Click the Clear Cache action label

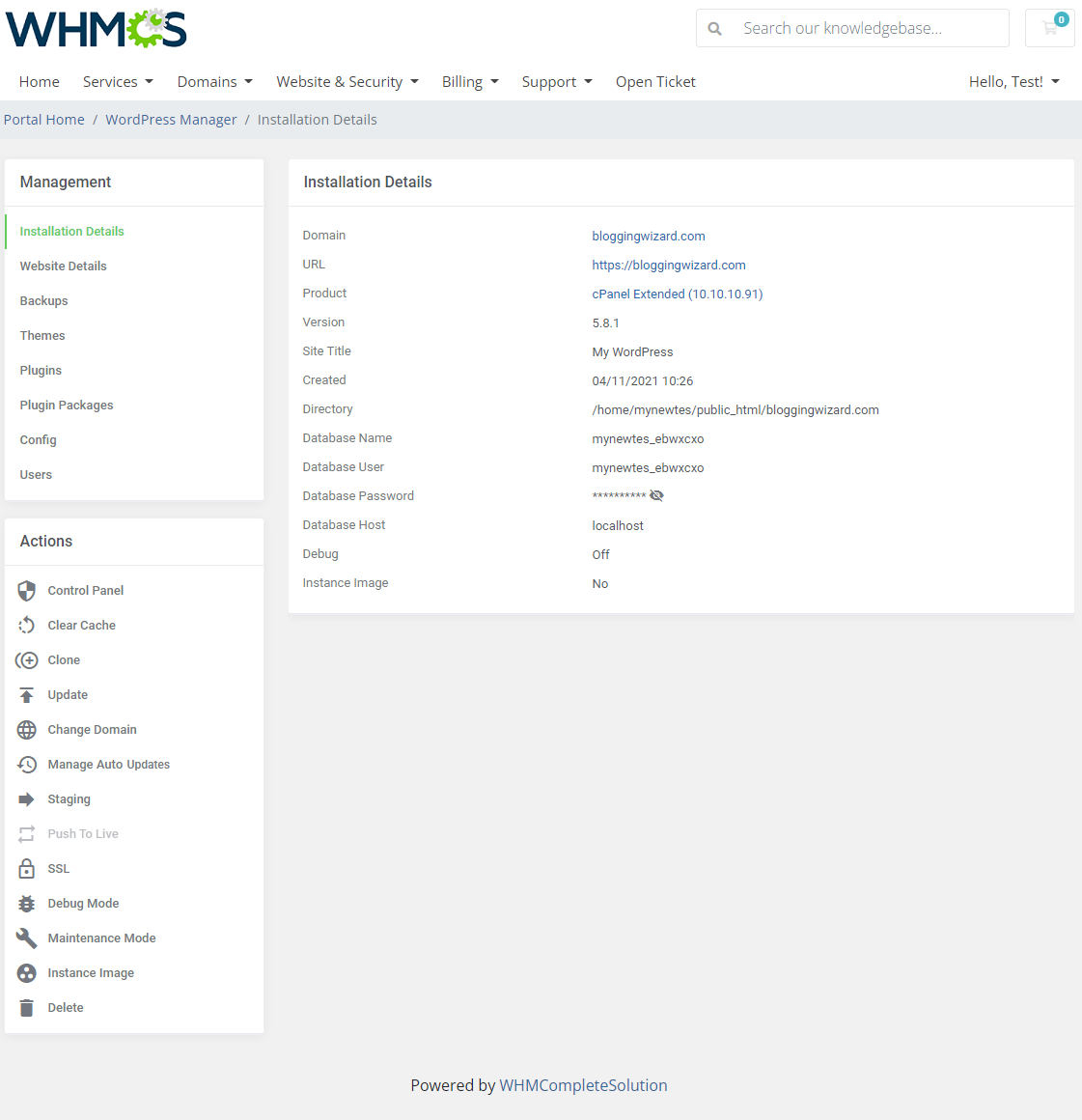pos(81,626)
